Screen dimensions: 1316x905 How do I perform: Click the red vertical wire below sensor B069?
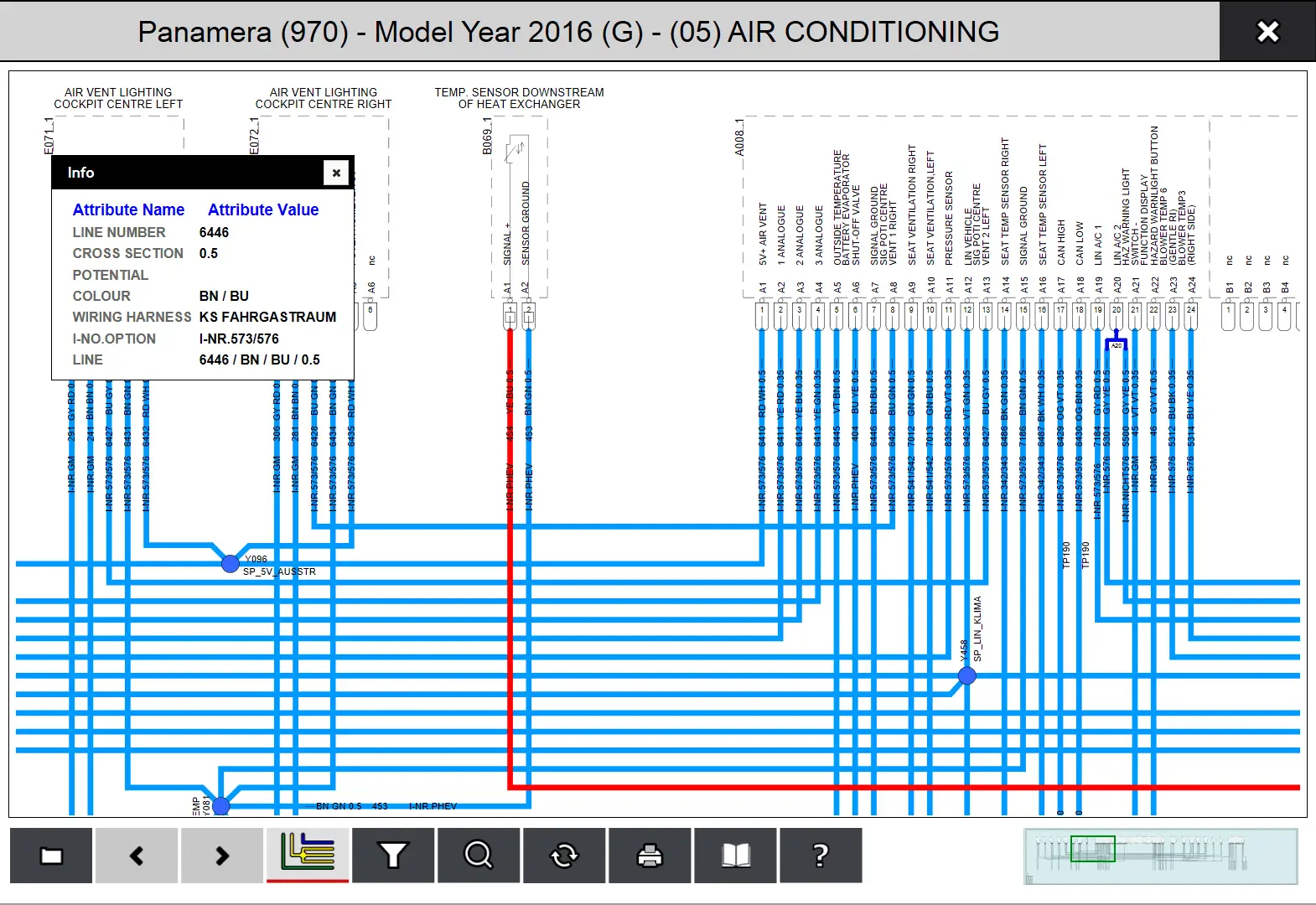pyautogui.click(x=510, y=587)
